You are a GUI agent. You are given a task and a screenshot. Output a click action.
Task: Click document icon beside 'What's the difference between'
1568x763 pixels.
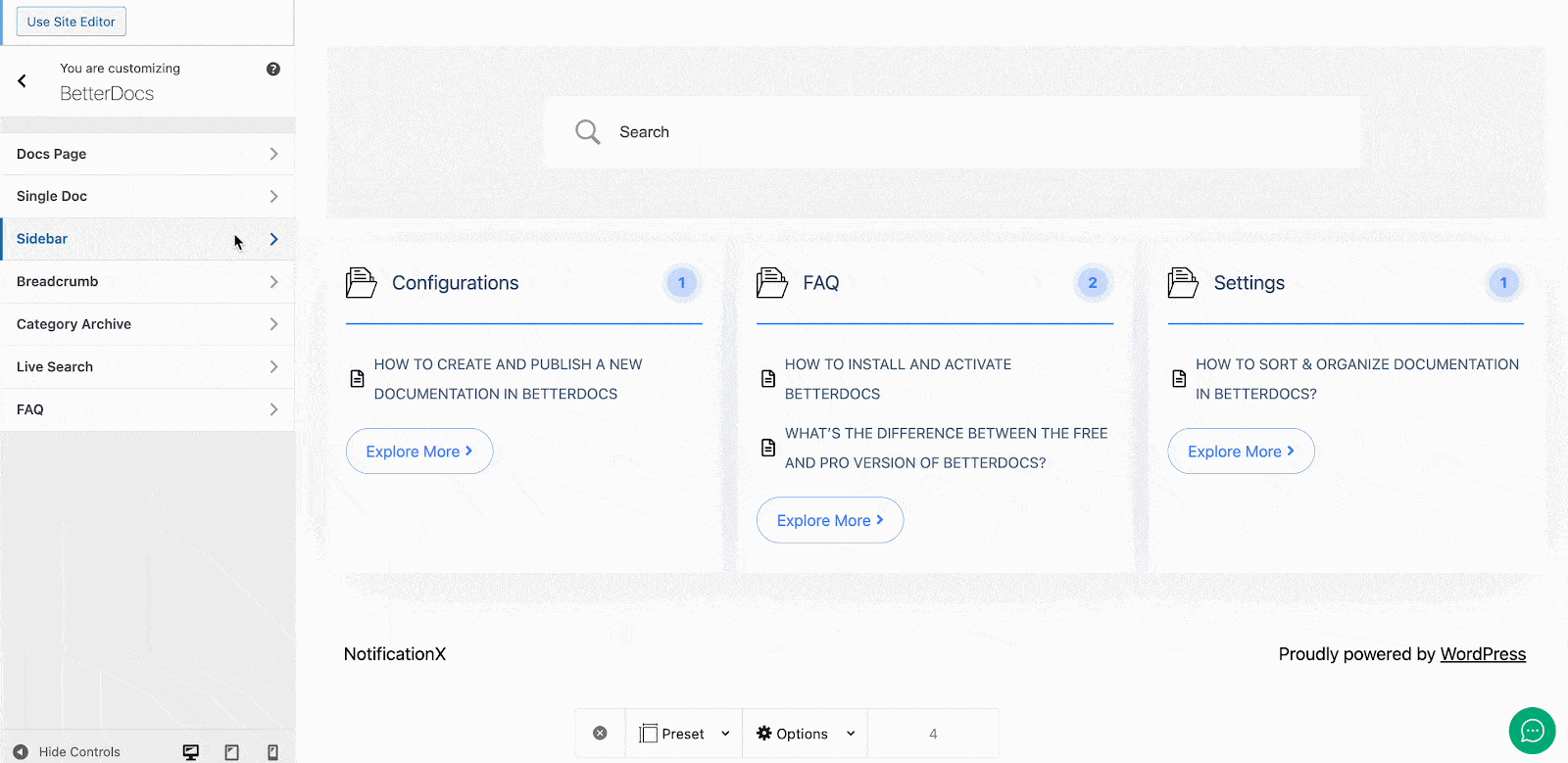[x=768, y=448]
